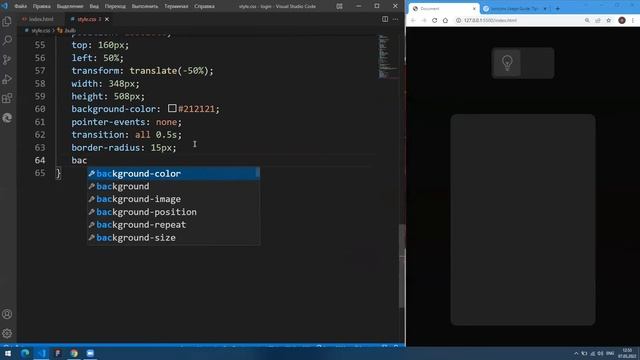Screen dimensions: 640x360
Task: Select plain background suggestion
Action: (x=173, y=186)
